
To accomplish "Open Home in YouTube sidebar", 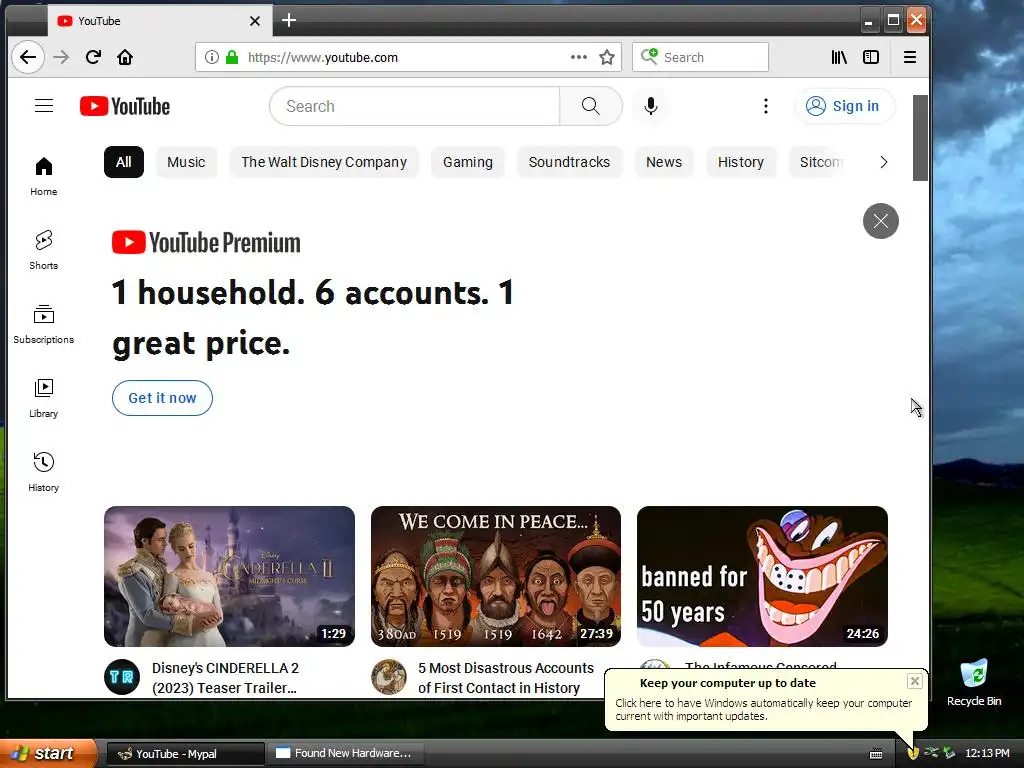I will click(x=44, y=176).
